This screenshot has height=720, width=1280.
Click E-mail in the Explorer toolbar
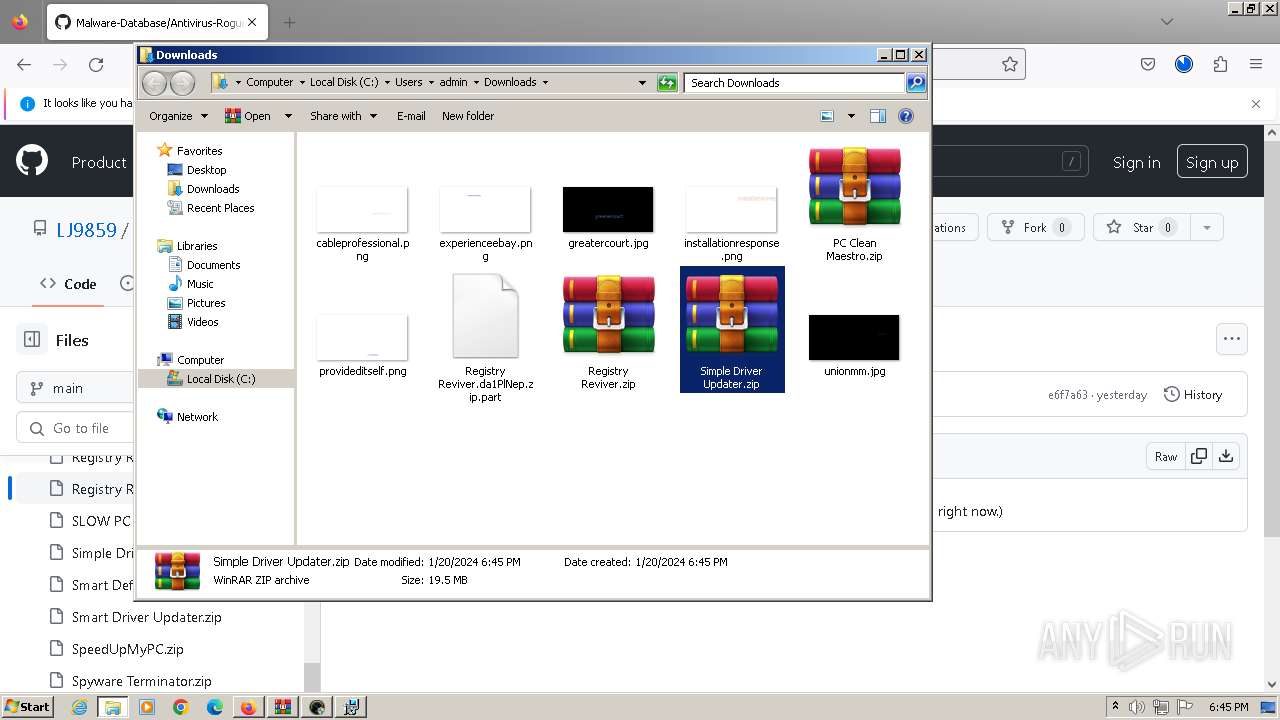pos(411,116)
